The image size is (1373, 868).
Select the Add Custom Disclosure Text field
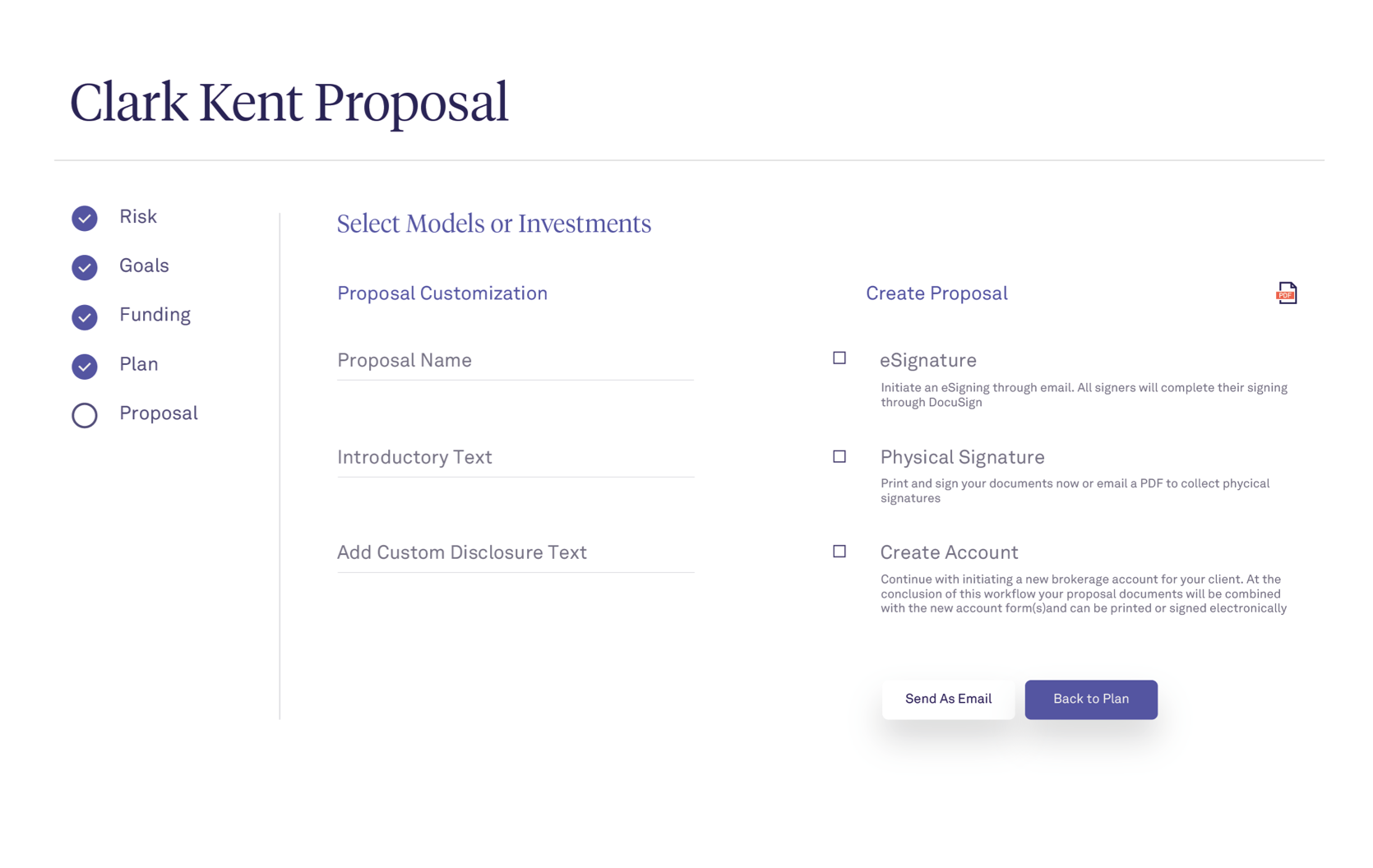click(515, 553)
